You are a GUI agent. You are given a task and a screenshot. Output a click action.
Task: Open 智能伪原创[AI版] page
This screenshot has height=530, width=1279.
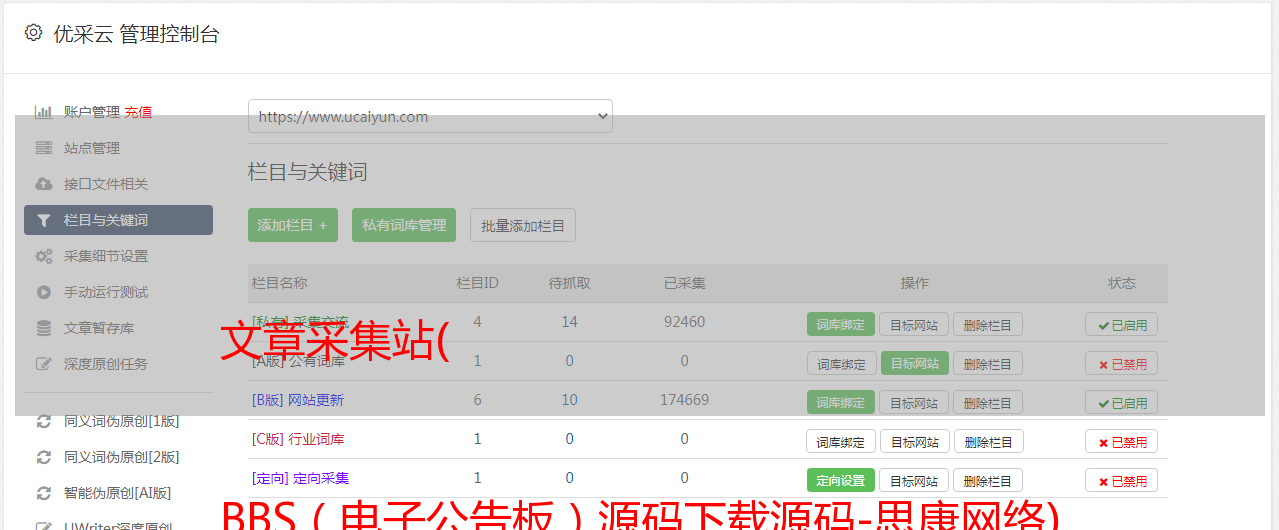click(118, 493)
